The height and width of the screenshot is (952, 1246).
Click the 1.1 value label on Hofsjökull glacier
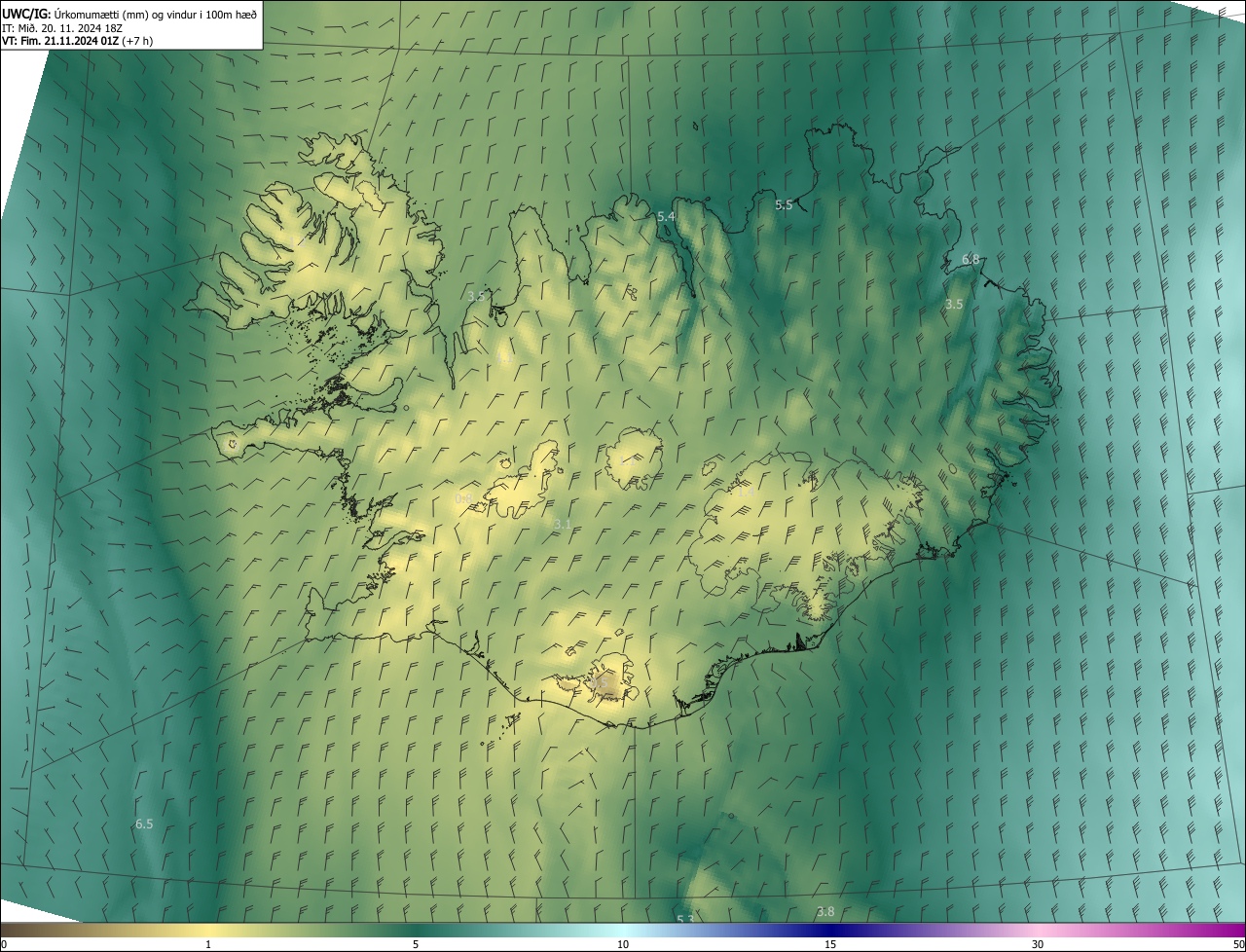coord(629,463)
